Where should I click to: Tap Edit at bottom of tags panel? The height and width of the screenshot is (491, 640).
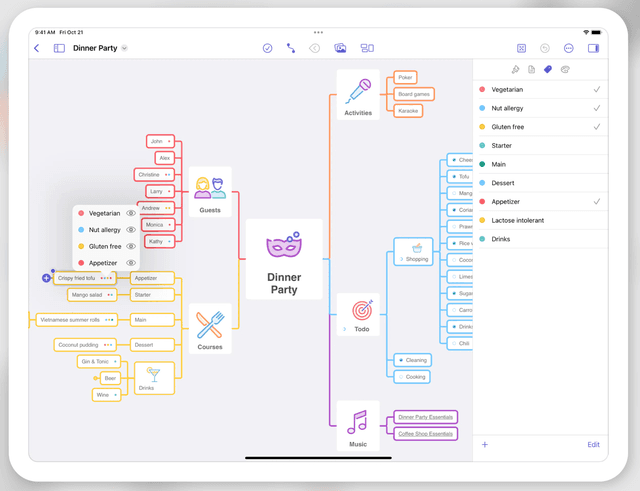pyautogui.click(x=593, y=444)
